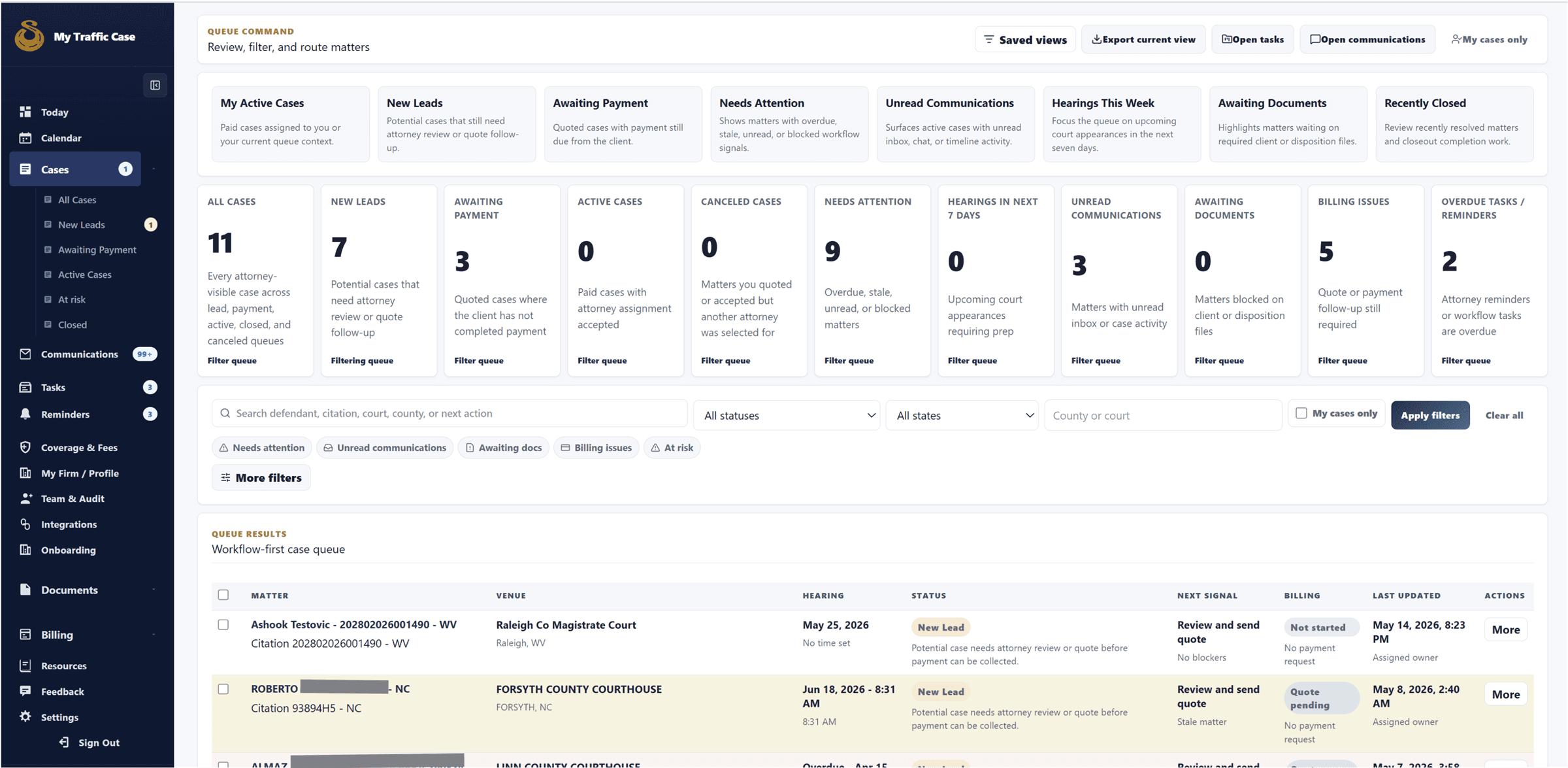Screen dimensions: 1568x768
Task: Tick the My cases only checkbox
Action: [1301, 414]
